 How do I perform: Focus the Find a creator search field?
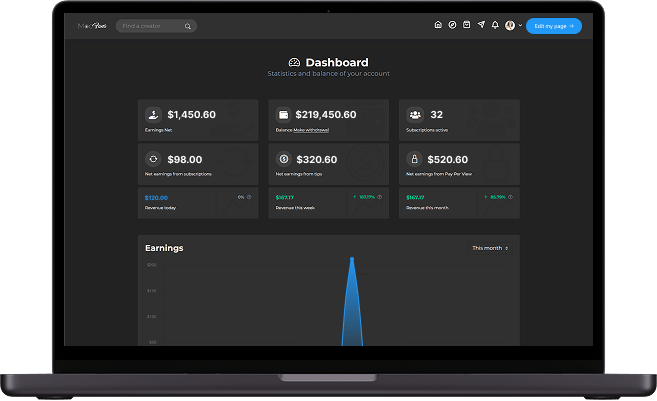[x=156, y=26]
